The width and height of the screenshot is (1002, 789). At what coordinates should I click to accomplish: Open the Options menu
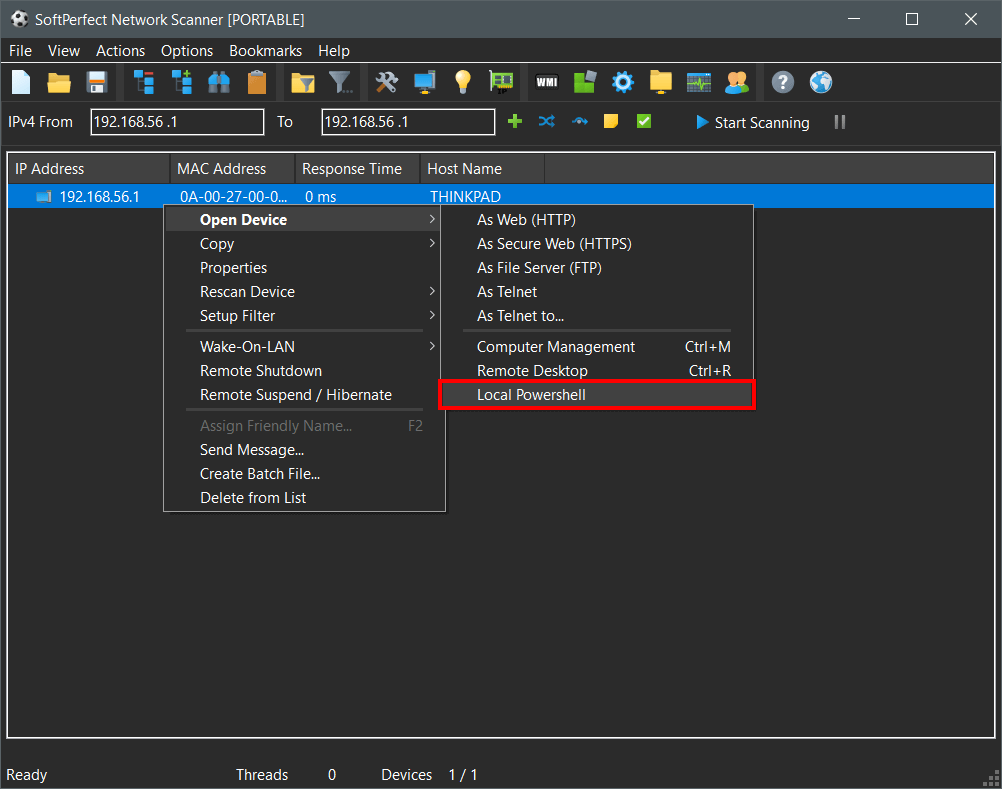pyautogui.click(x=187, y=51)
